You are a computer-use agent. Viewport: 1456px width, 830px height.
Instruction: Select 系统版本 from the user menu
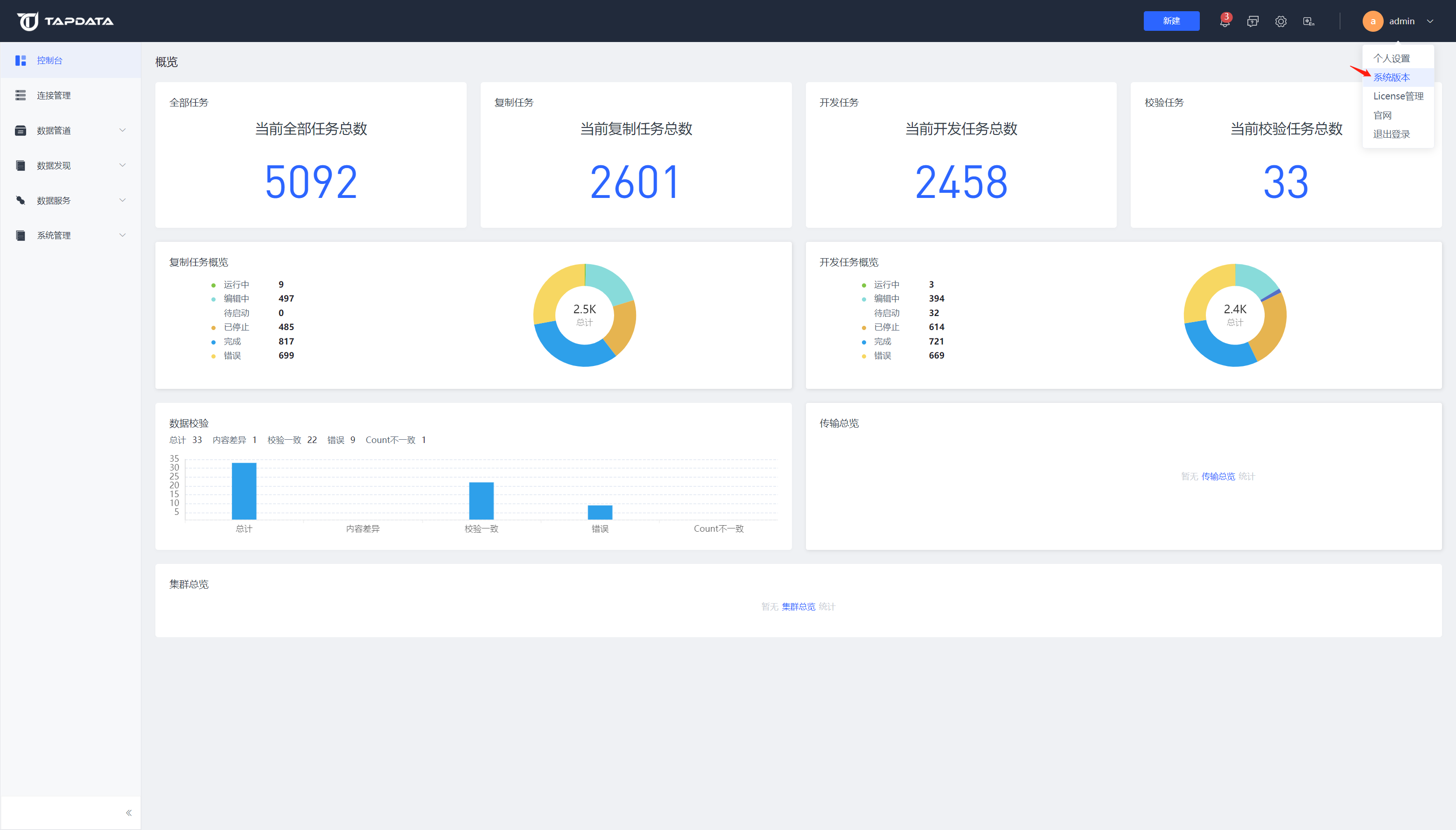[x=1391, y=77]
